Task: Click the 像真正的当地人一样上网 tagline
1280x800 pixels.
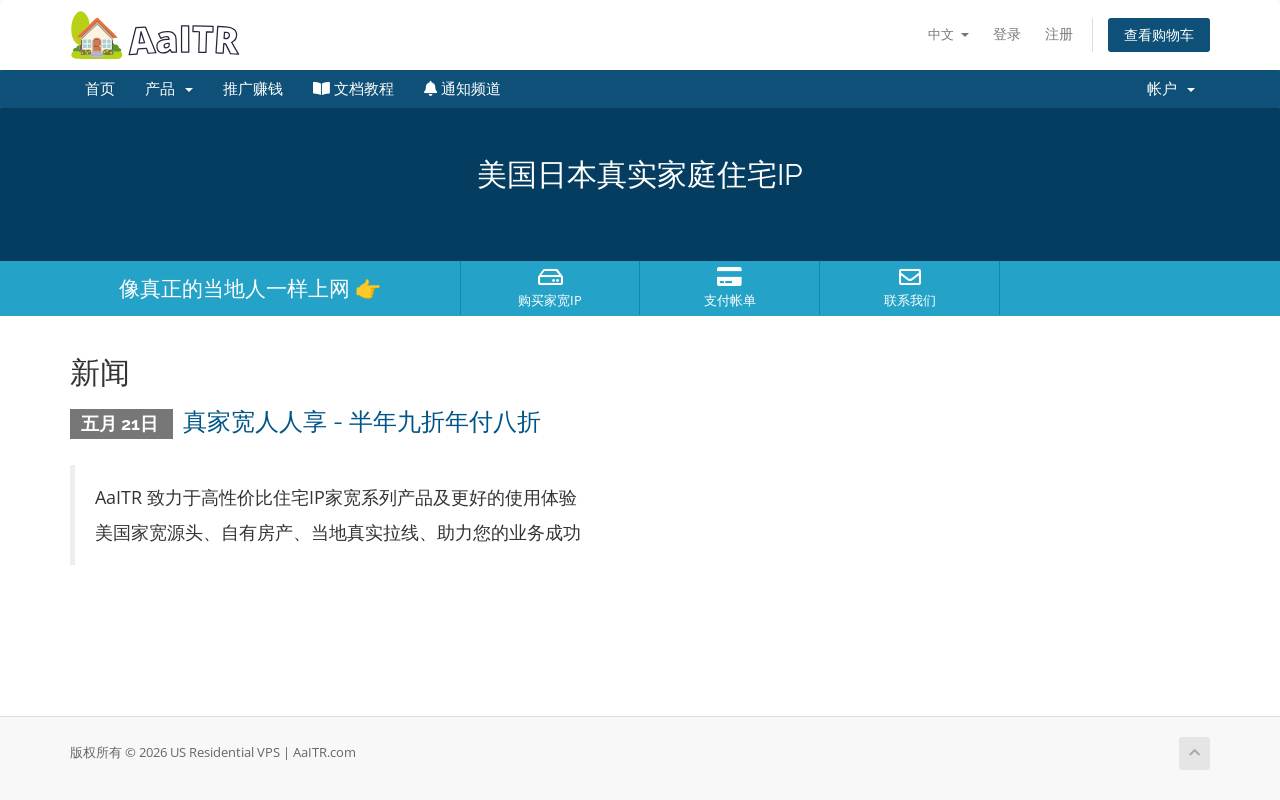Action: (250, 289)
